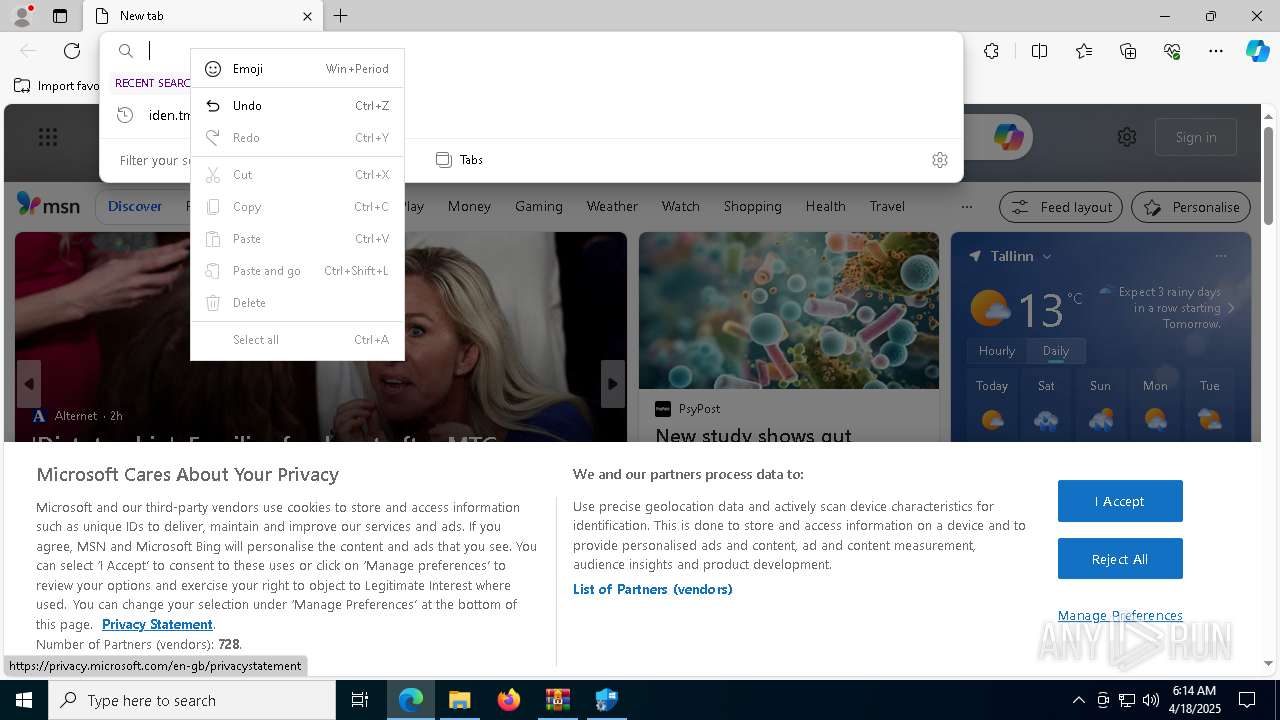This screenshot has height=720, width=1280.
Task: Open Windows Start menu
Action: click(24, 700)
